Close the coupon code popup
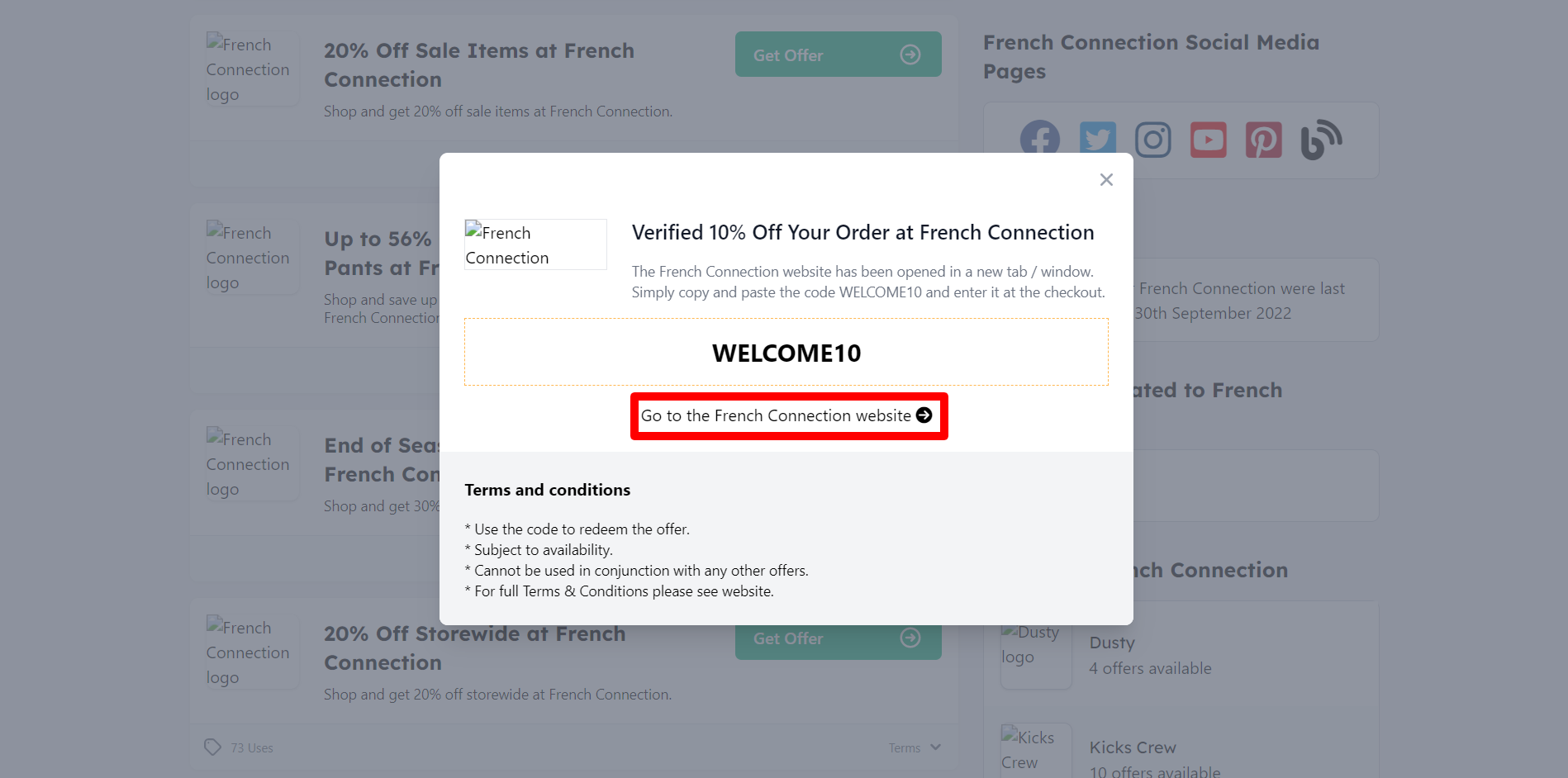The height and width of the screenshot is (778, 1568). (x=1107, y=180)
